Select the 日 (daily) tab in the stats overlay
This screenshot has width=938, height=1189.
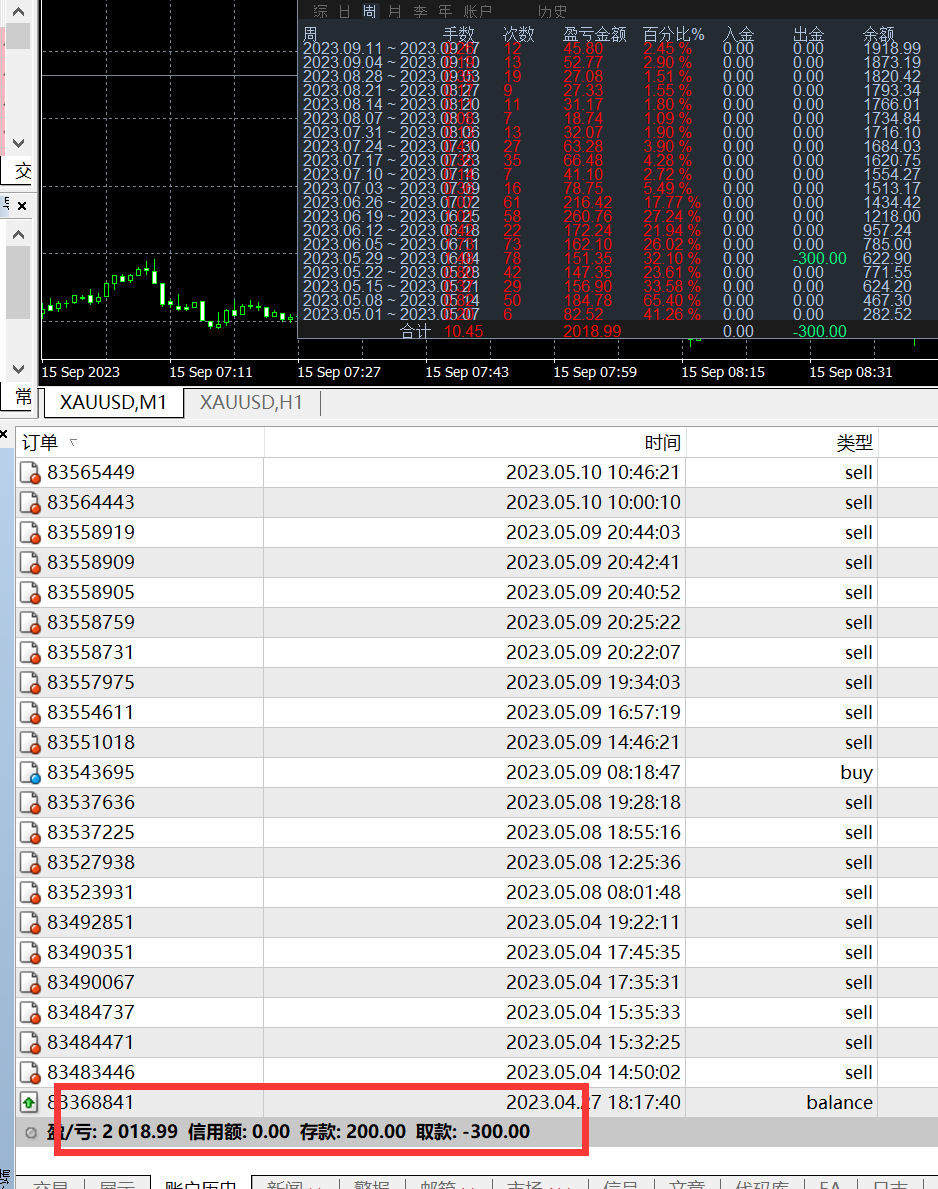[x=344, y=11]
